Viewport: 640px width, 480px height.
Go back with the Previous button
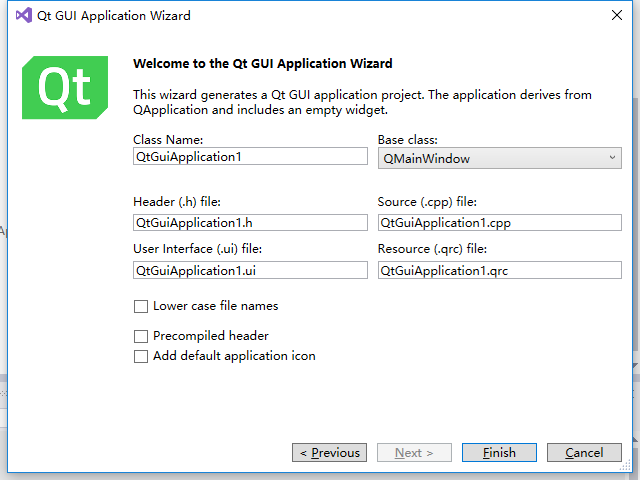pos(329,453)
